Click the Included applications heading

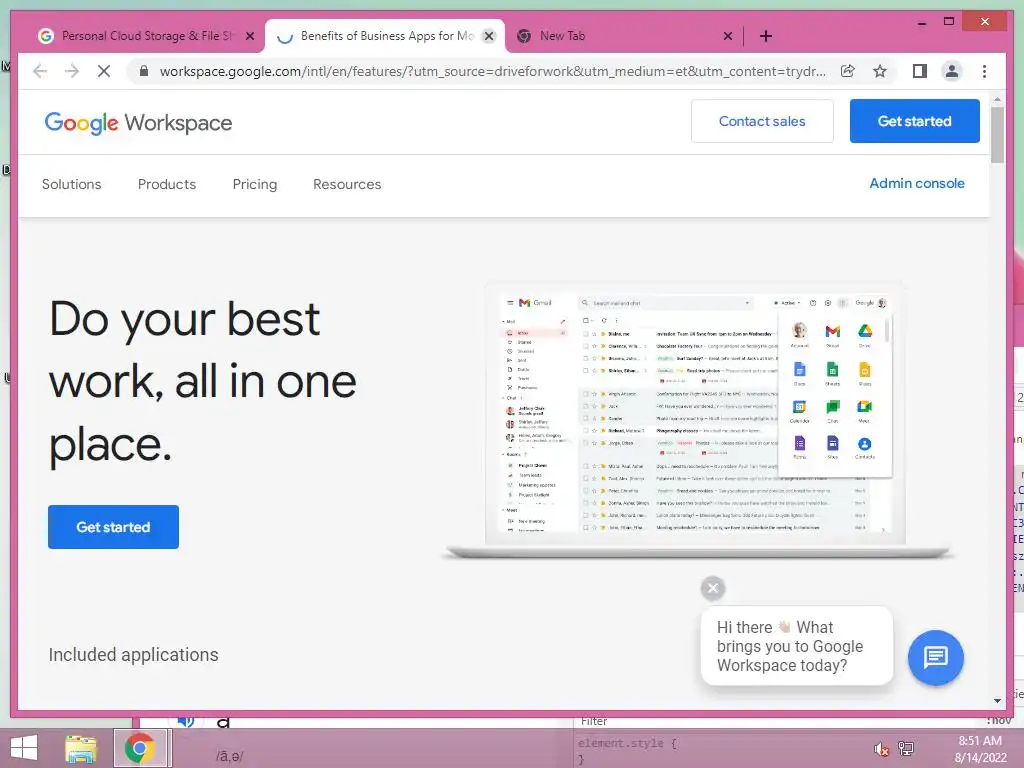(133, 655)
